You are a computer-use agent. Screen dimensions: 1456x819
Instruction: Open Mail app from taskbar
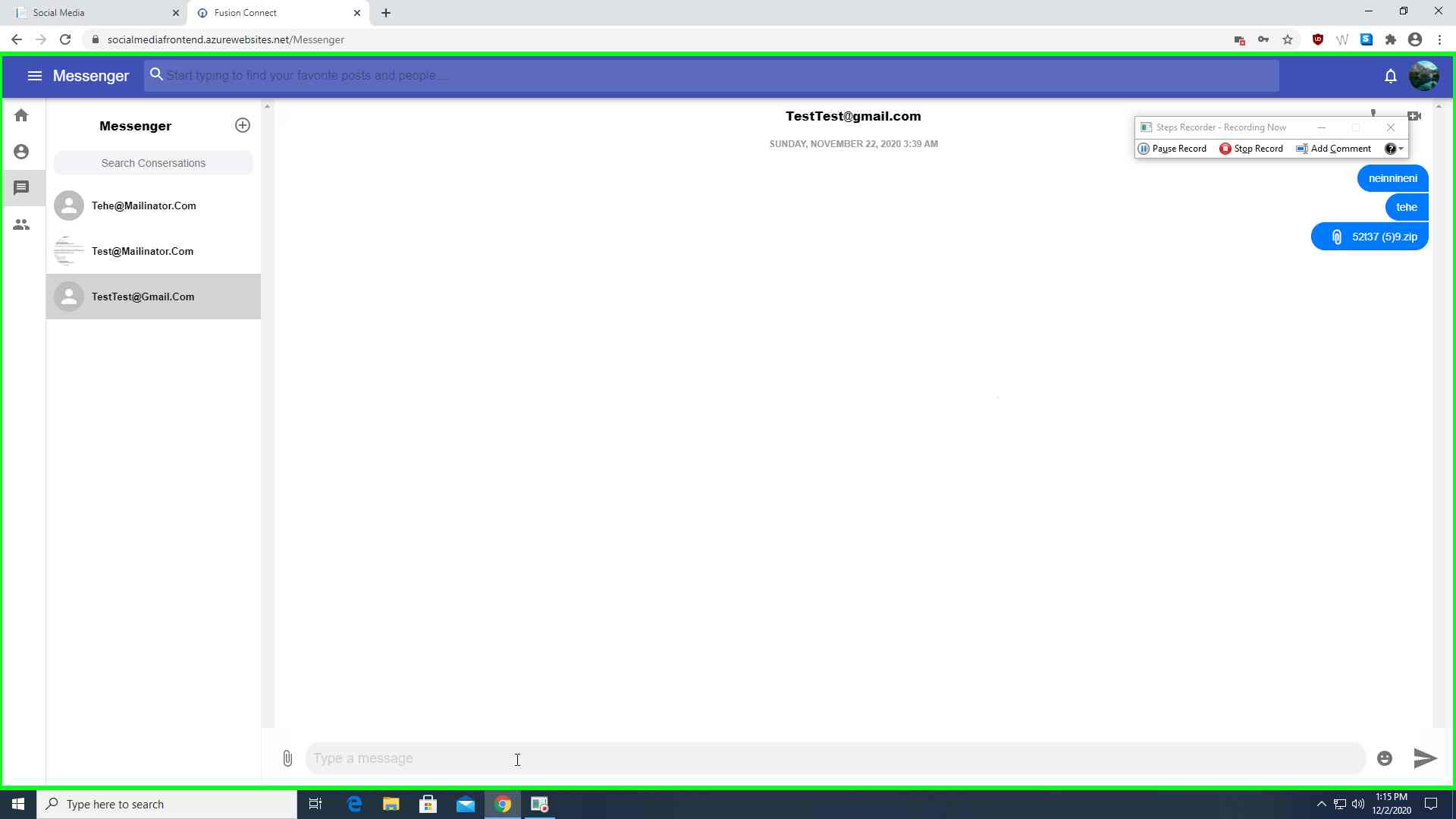click(x=466, y=804)
